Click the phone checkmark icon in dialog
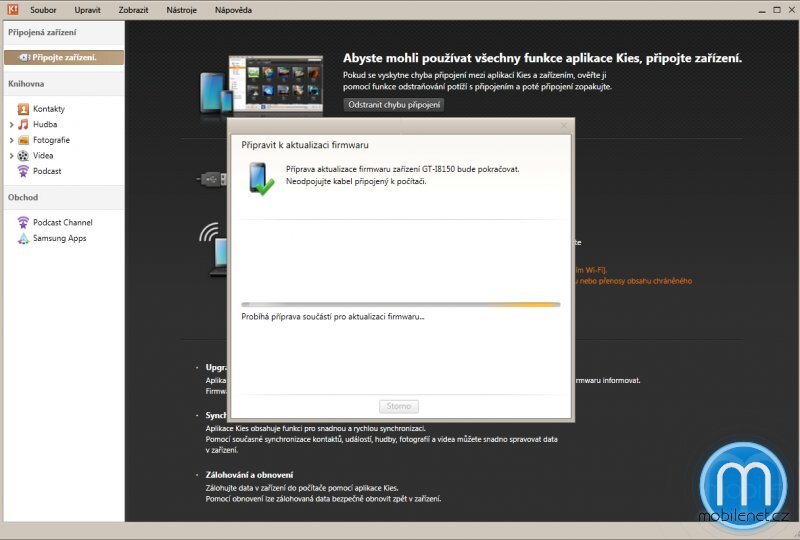This screenshot has width=800, height=540. click(261, 178)
